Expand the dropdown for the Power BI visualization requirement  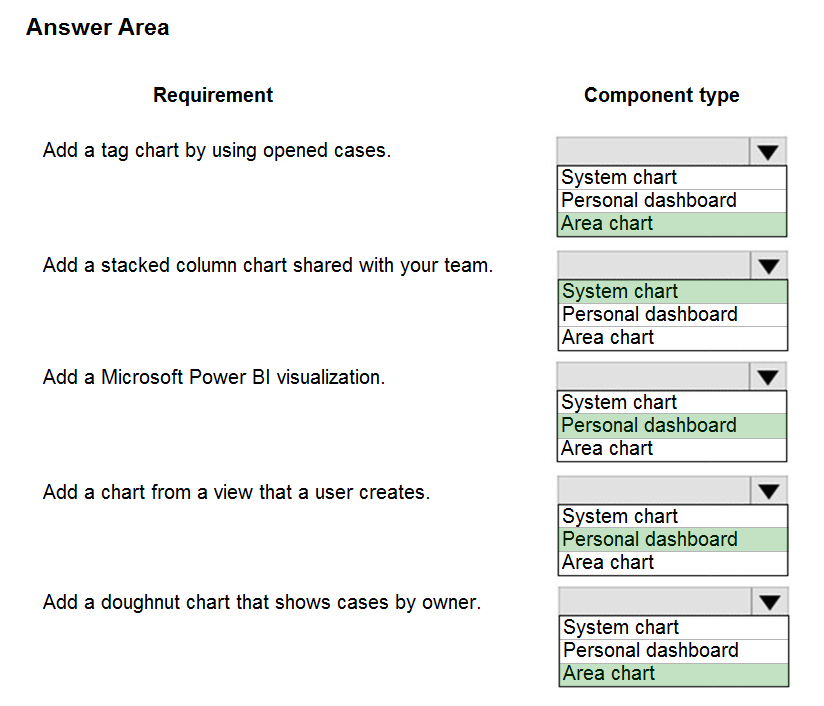[x=767, y=377]
